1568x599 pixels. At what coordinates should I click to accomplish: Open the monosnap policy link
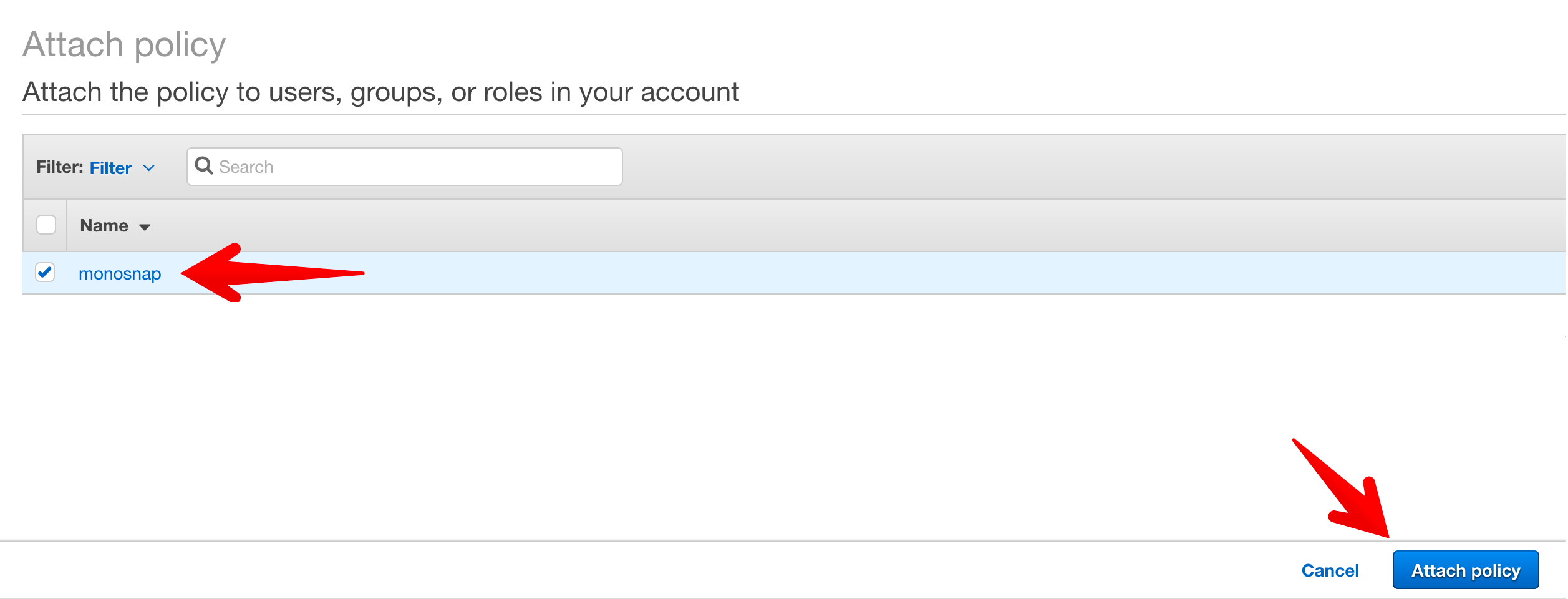tap(120, 274)
